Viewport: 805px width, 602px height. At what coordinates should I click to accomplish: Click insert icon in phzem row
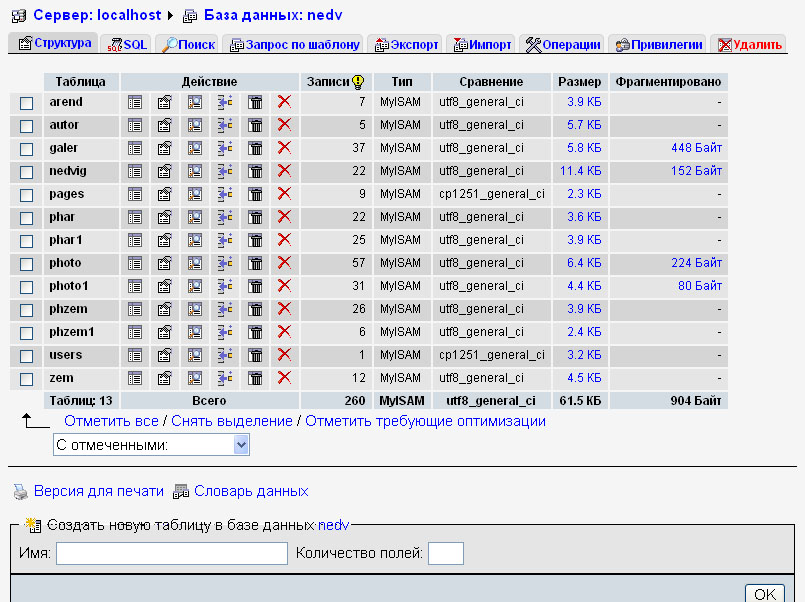tap(225, 309)
